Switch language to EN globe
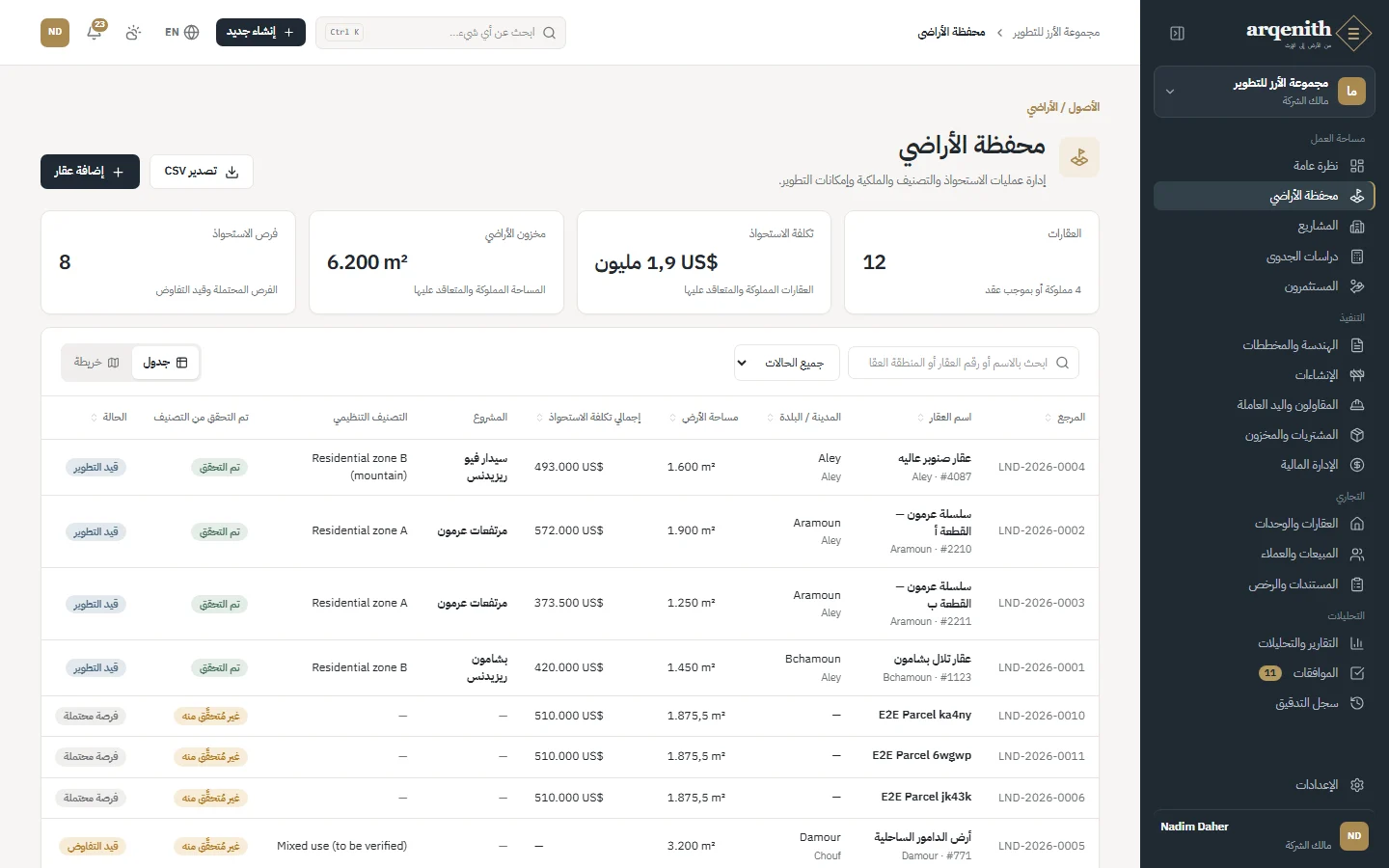This screenshot has width=1389, height=868. click(x=182, y=32)
